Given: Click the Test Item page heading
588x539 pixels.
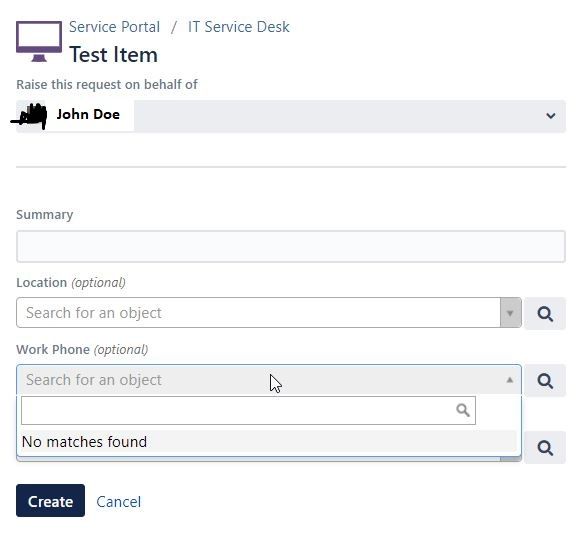Looking at the screenshot, I should (x=113, y=55).
